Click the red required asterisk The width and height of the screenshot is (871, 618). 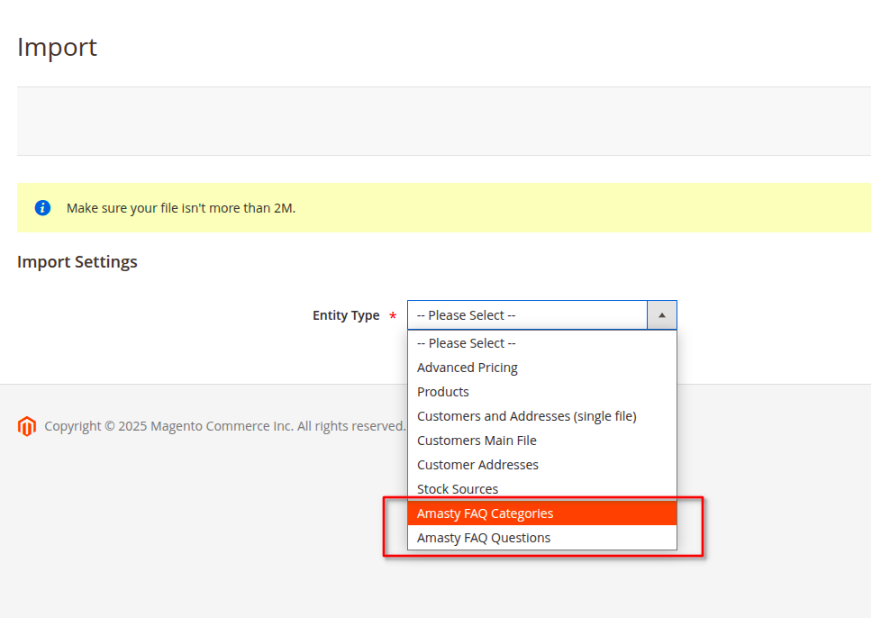pyautogui.click(x=393, y=316)
